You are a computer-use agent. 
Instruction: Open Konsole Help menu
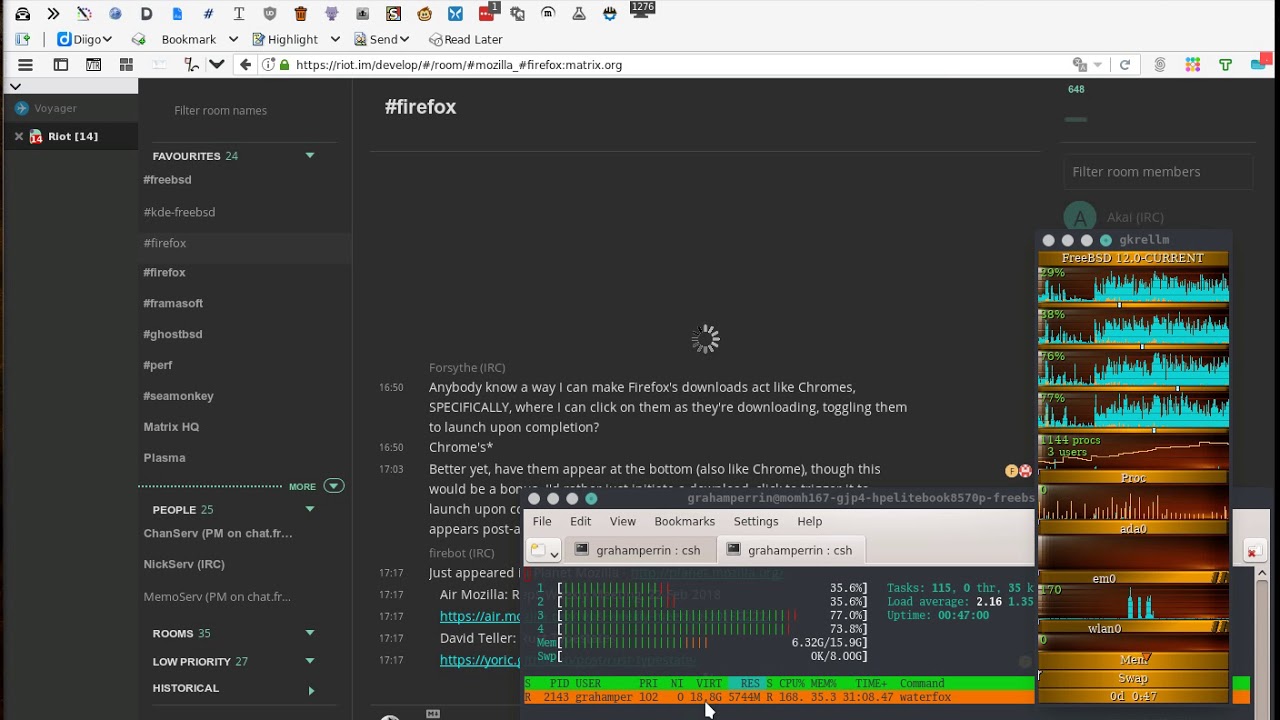810,521
